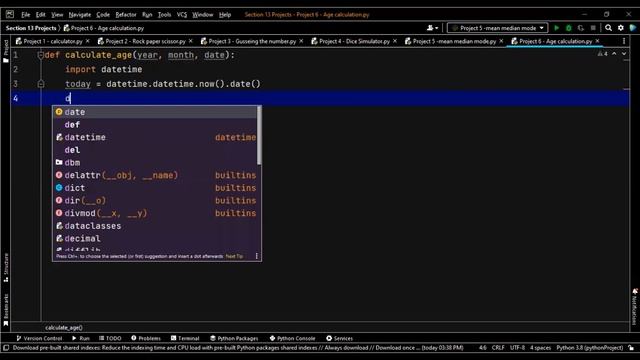Open the Code menu
The image size is (640, 360).
coord(103,15)
